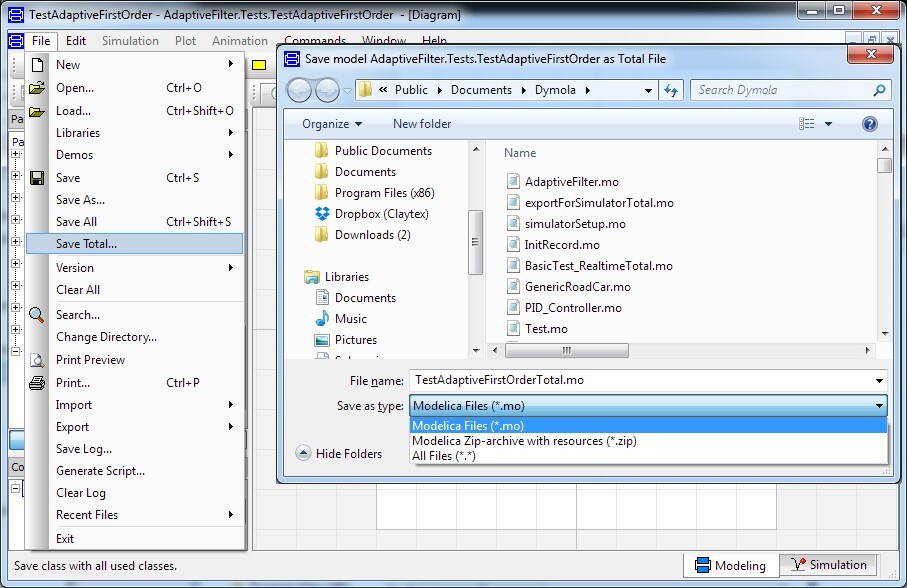The image size is (907, 588).
Task: Open the view options dropdown arrow
Action: coord(828,124)
